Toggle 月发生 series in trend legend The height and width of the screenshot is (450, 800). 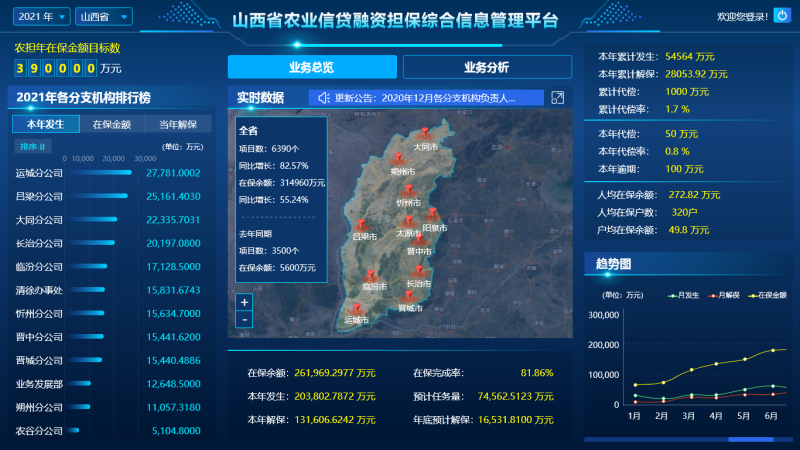tap(685, 295)
